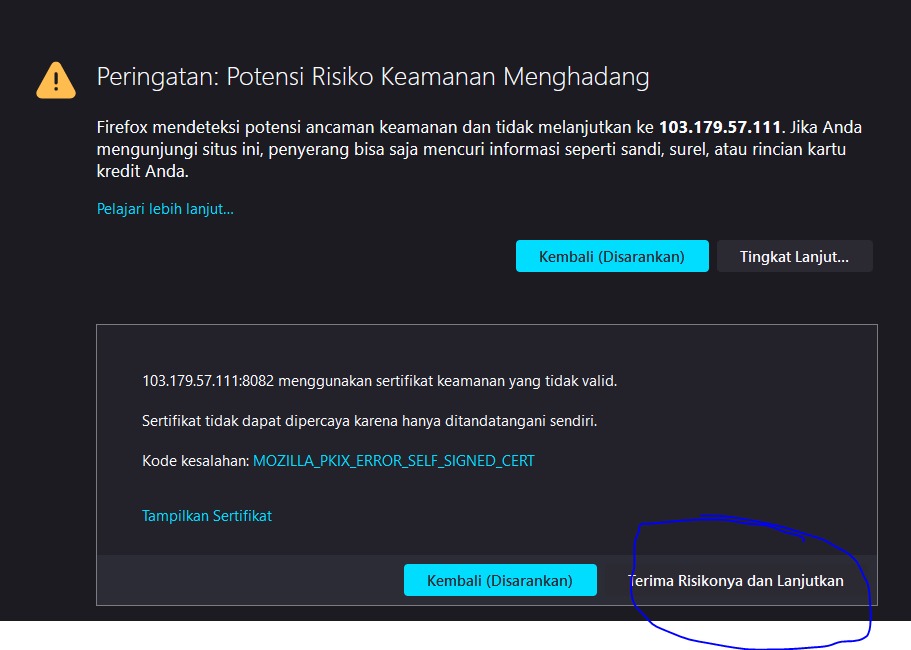This screenshot has width=911, height=650.
Task: Click the Peringatan: Potensi Risiko Keamanan heading
Action: pos(373,77)
